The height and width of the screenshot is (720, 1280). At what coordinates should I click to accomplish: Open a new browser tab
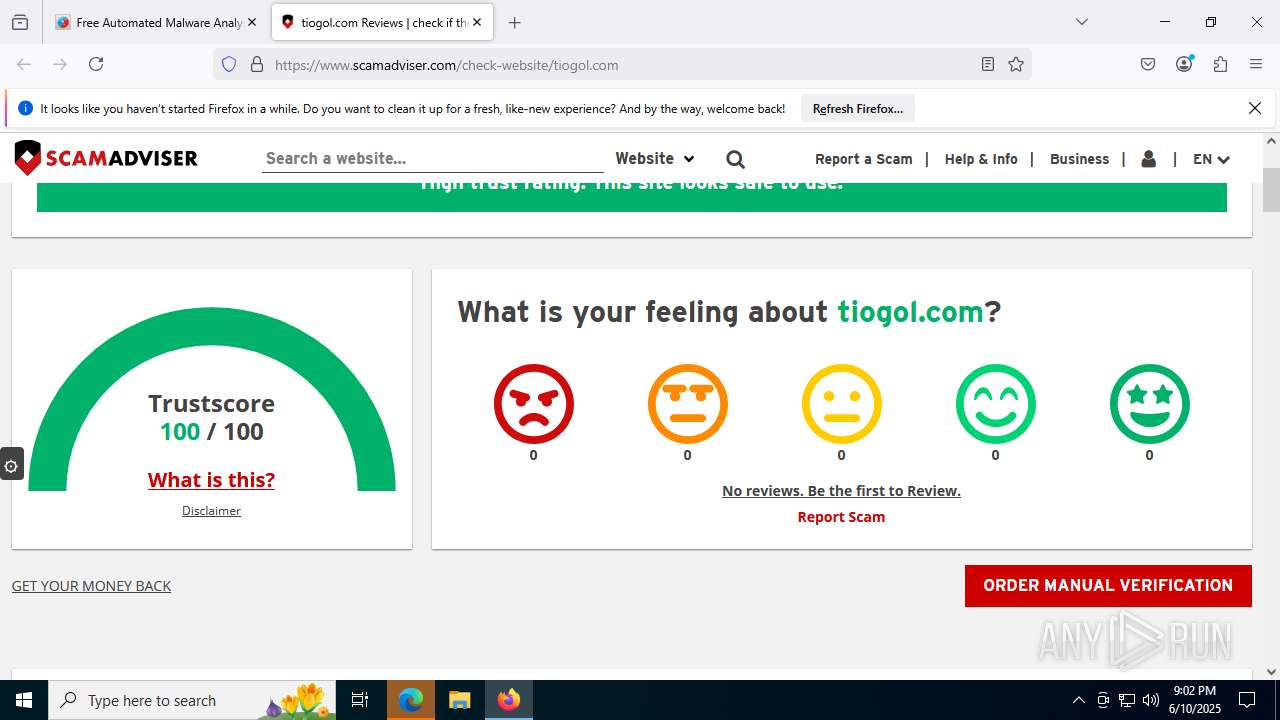point(515,22)
